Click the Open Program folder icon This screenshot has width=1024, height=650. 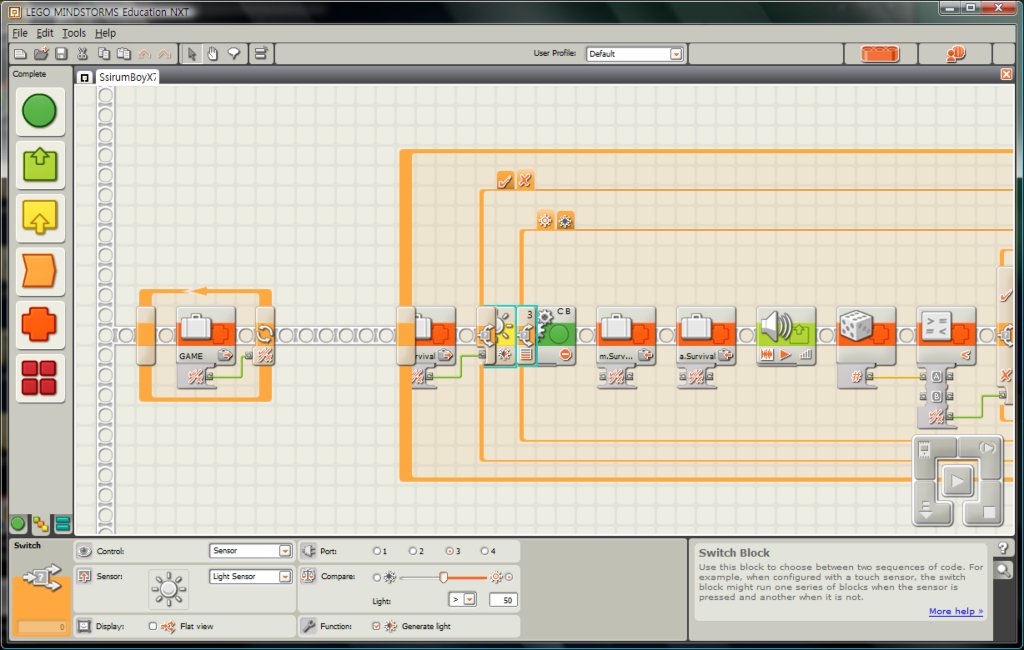(41, 54)
